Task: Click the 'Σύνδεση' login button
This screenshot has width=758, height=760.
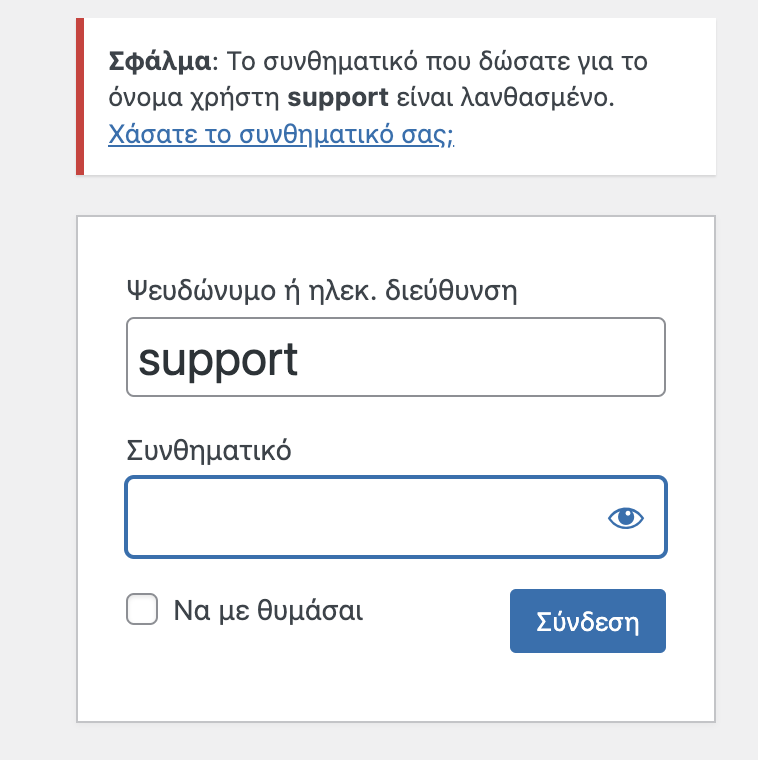Action: coord(587,621)
